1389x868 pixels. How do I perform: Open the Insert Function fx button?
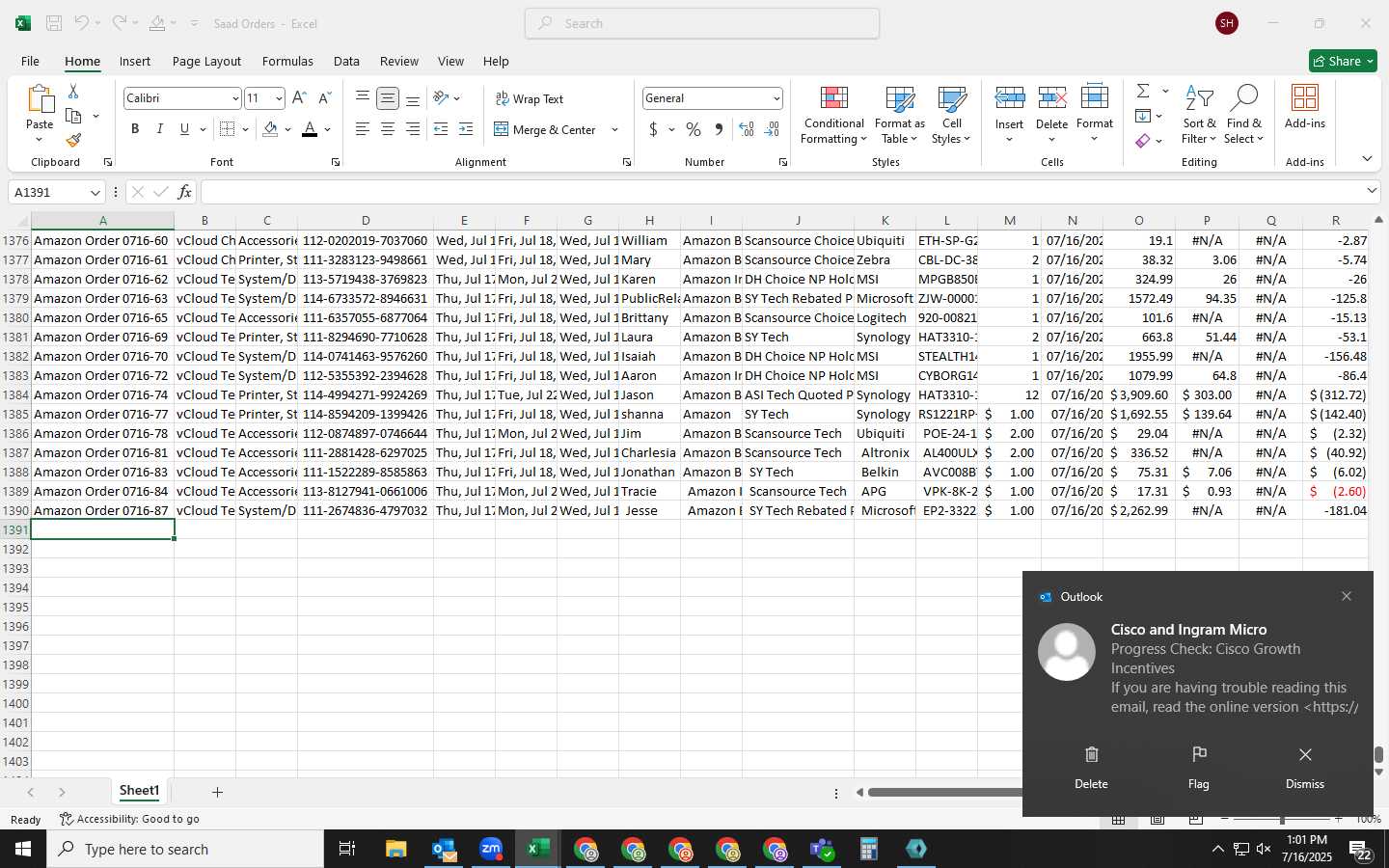tap(185, 192)
